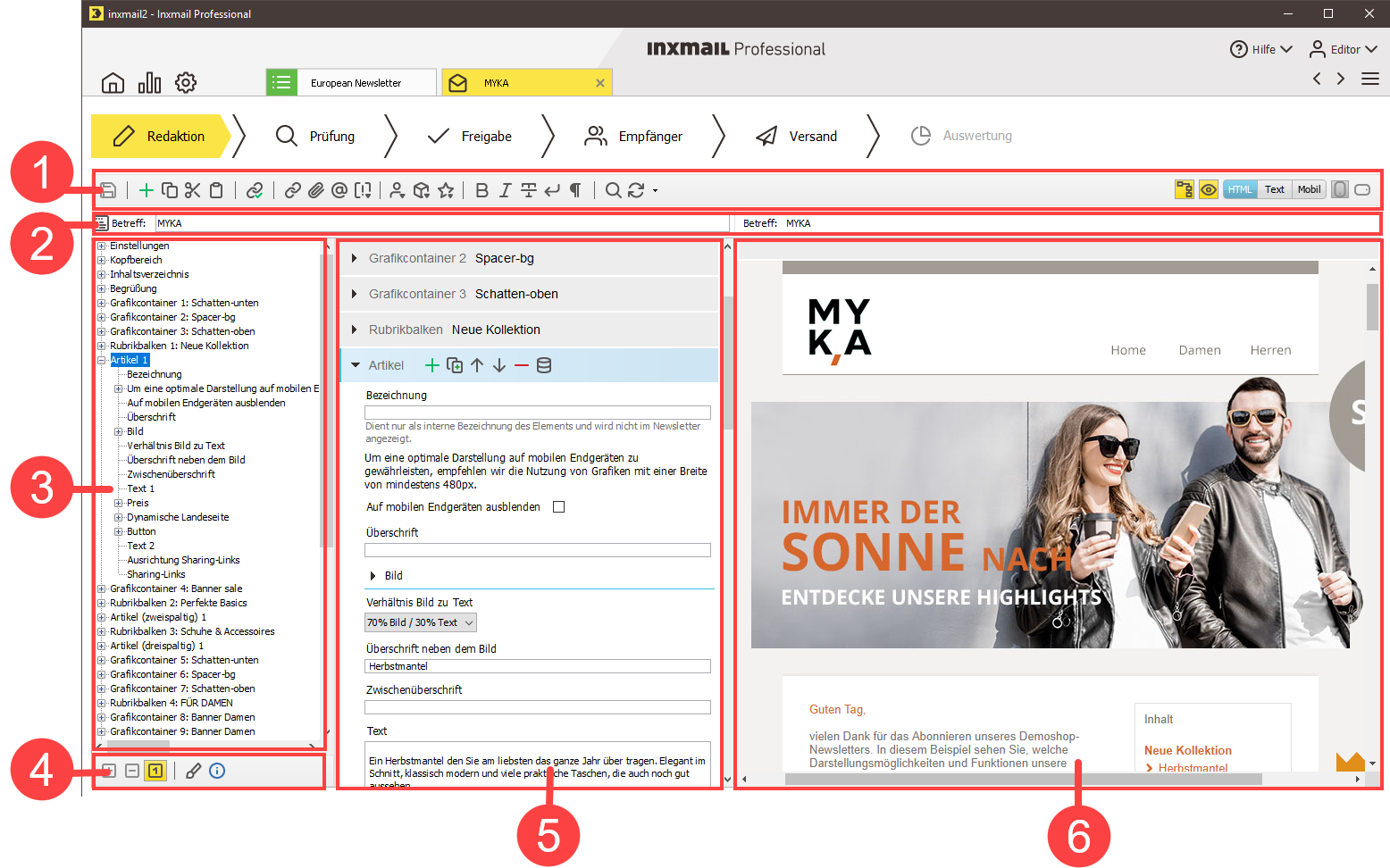
Task: Click the cube module icon in toolbar
Action: coord(422,190)
